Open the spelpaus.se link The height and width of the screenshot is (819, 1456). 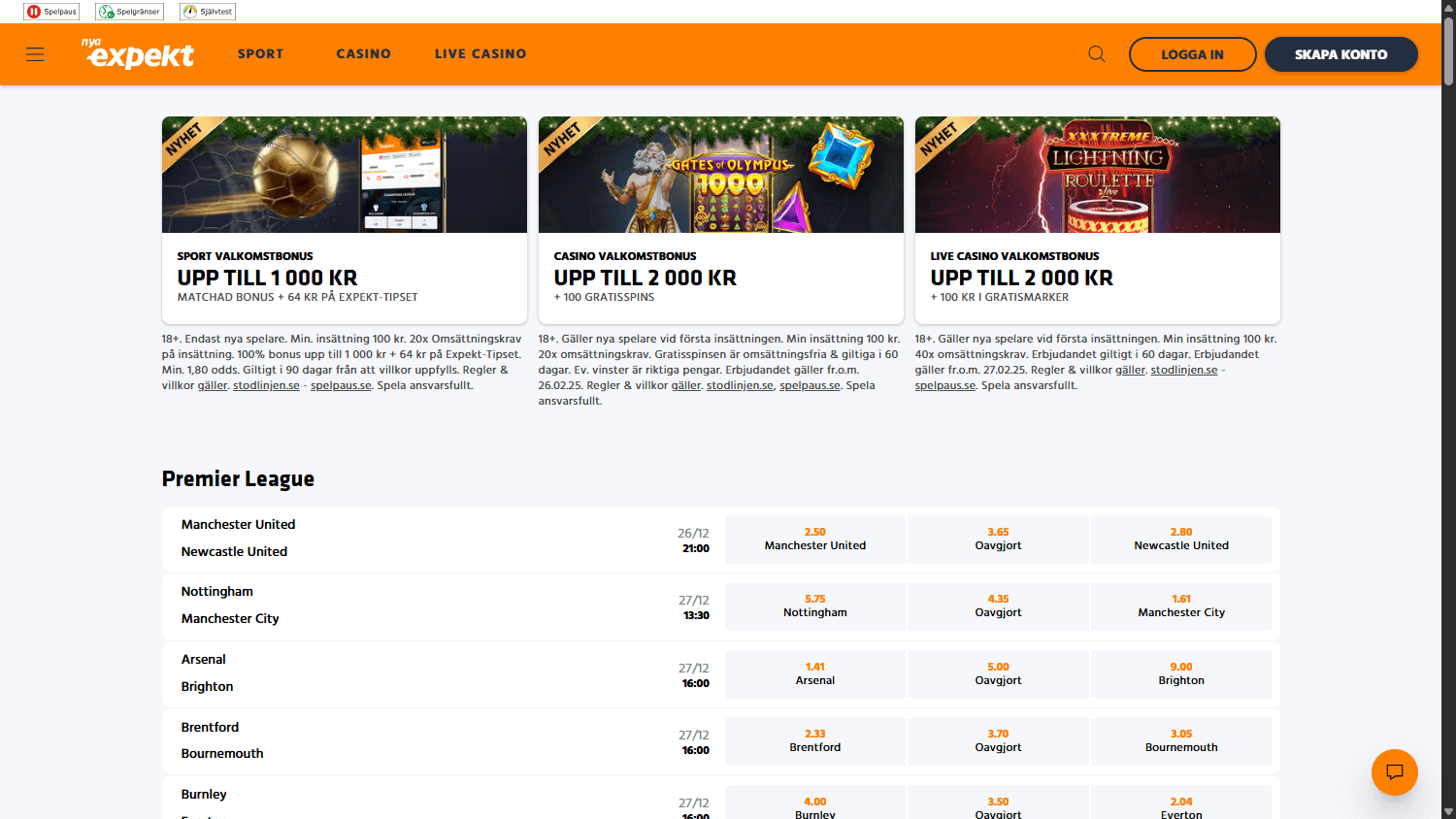click(341, 385)
